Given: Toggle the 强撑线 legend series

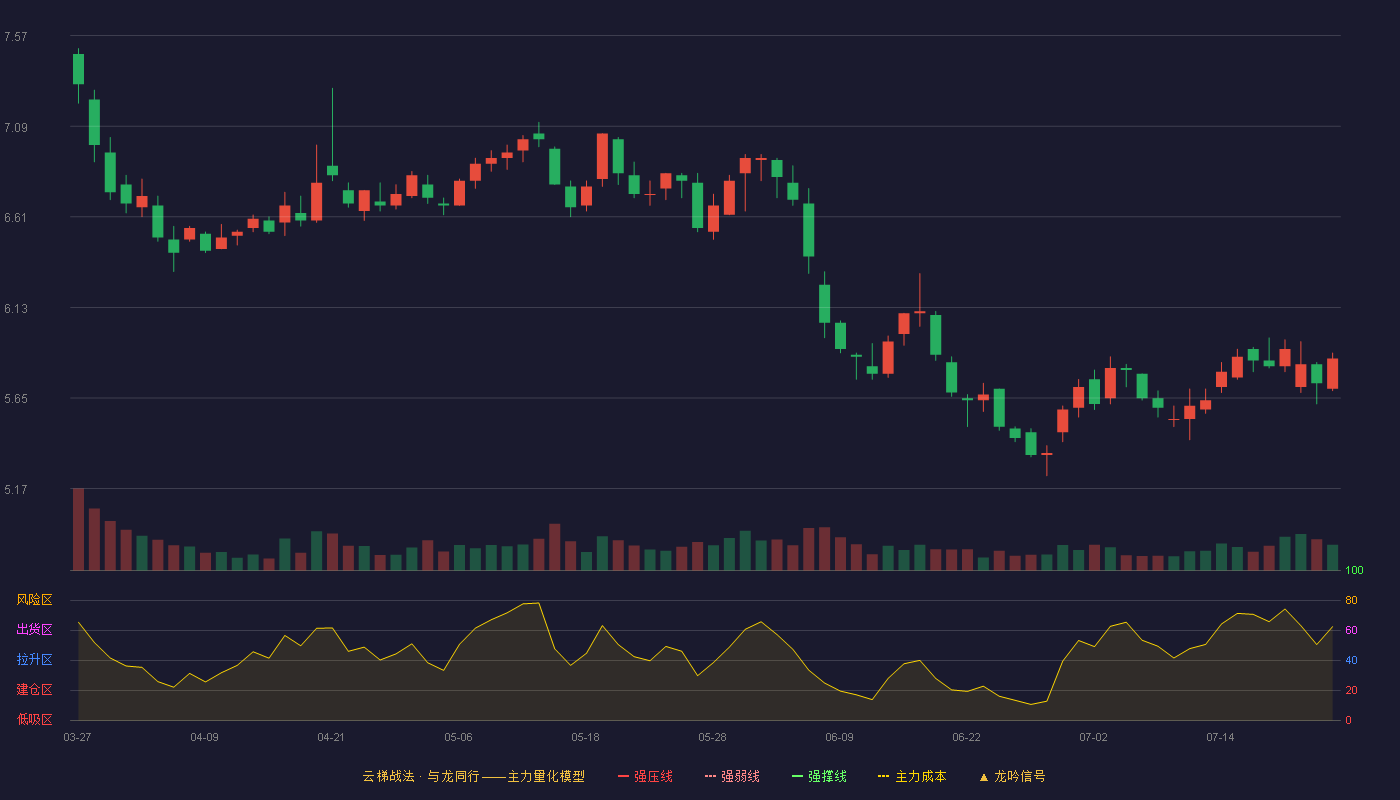Looking at the screenshot, I should [x=819, y=776].
